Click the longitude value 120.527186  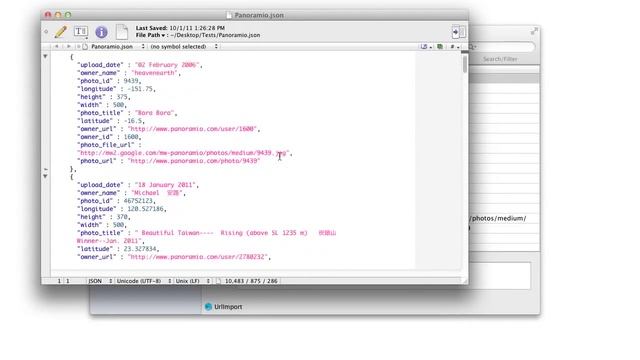(145, 209)
